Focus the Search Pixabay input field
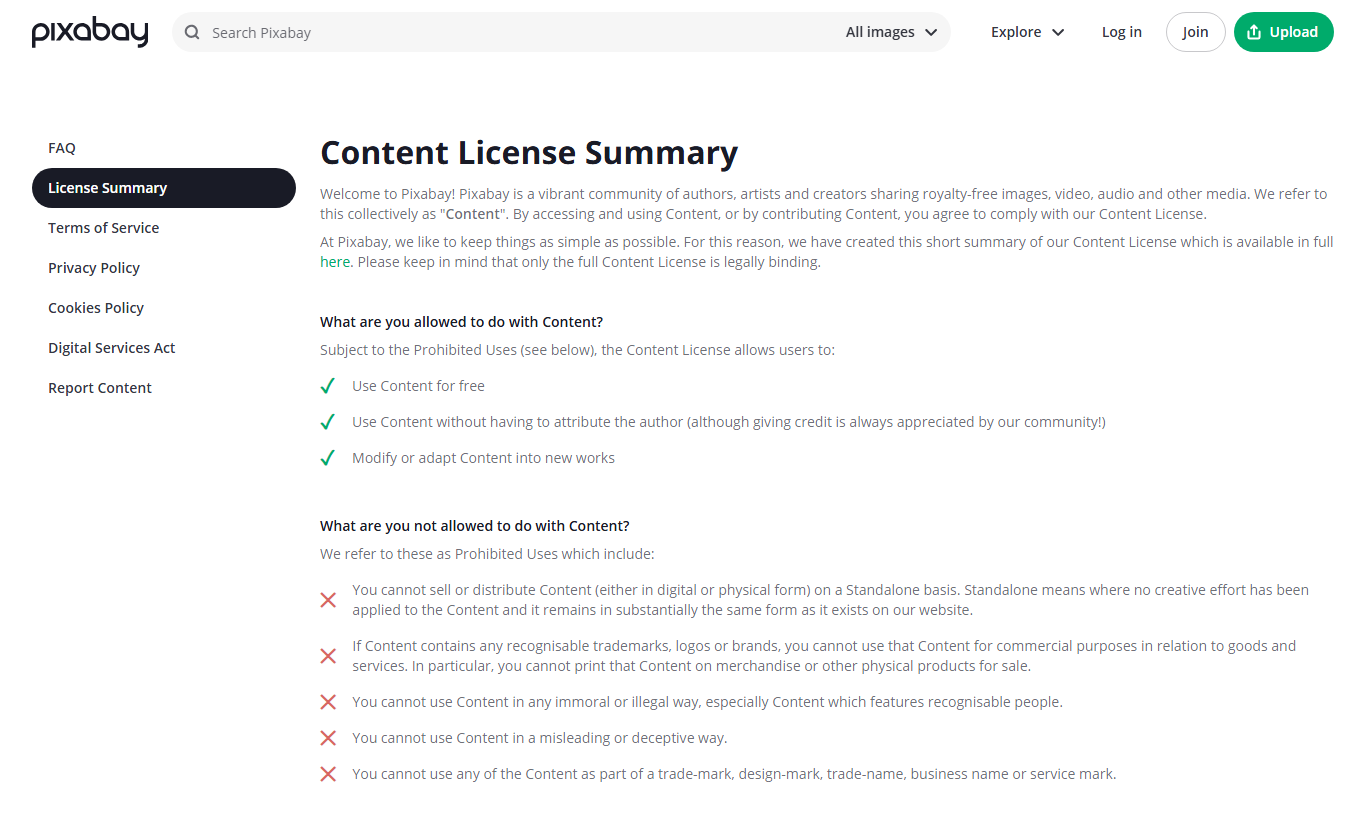This screenshot has height=820, width=1366. 520,32
